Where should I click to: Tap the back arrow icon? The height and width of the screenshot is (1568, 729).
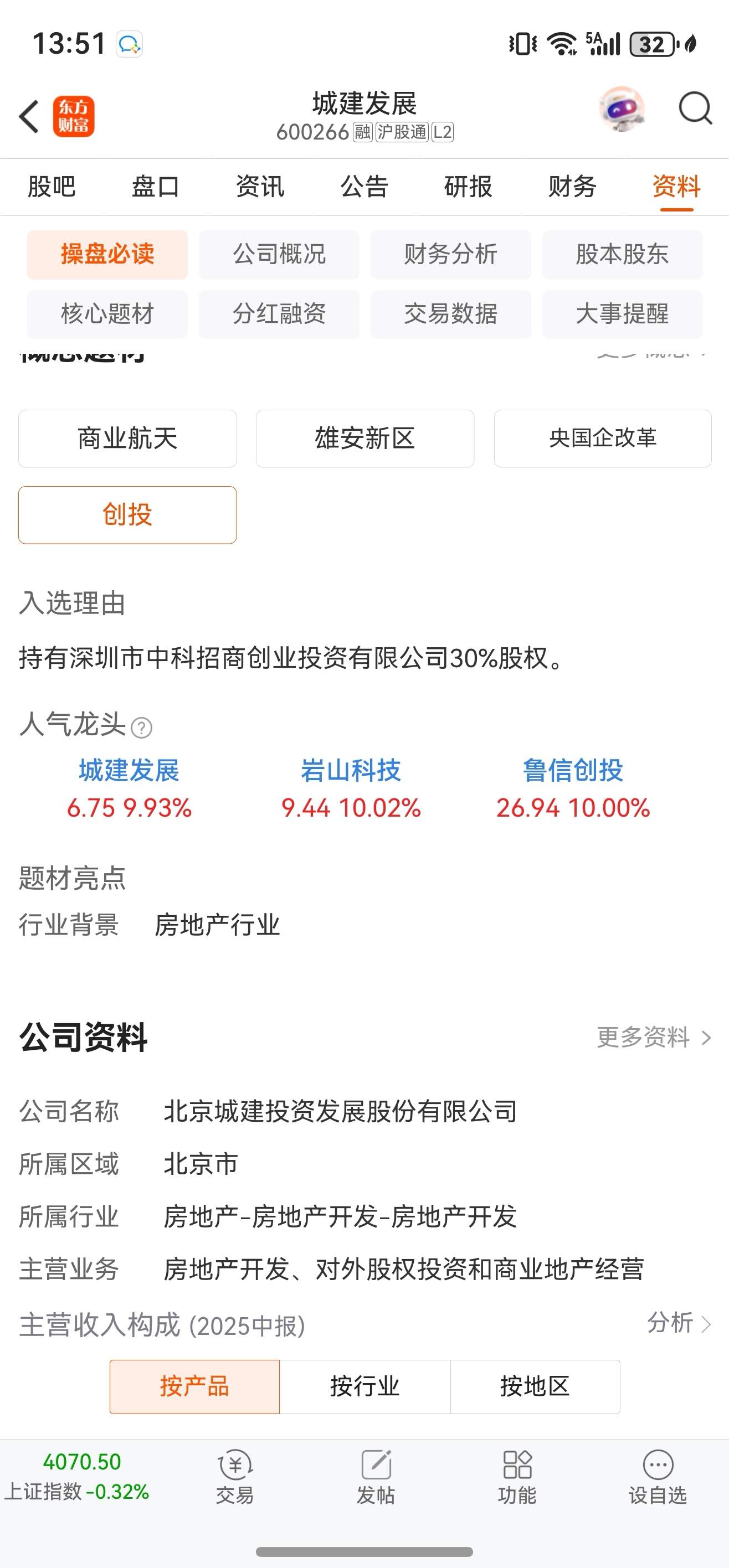click(x=29, y=116)
